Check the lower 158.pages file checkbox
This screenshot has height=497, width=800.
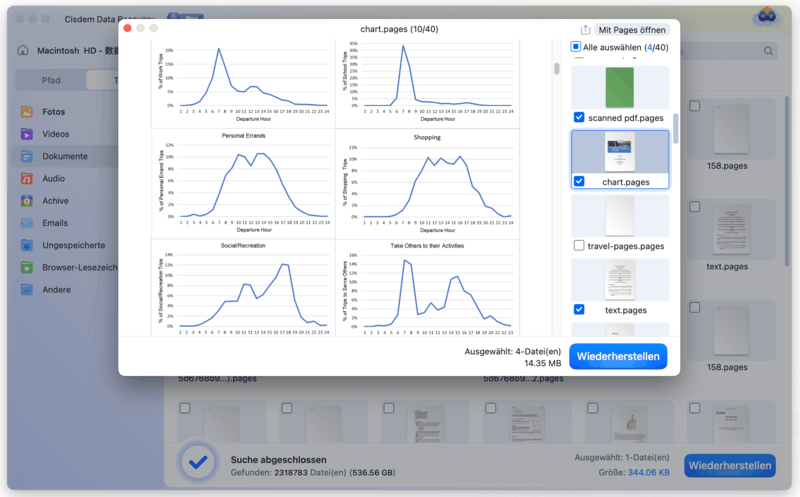(694, 307)
